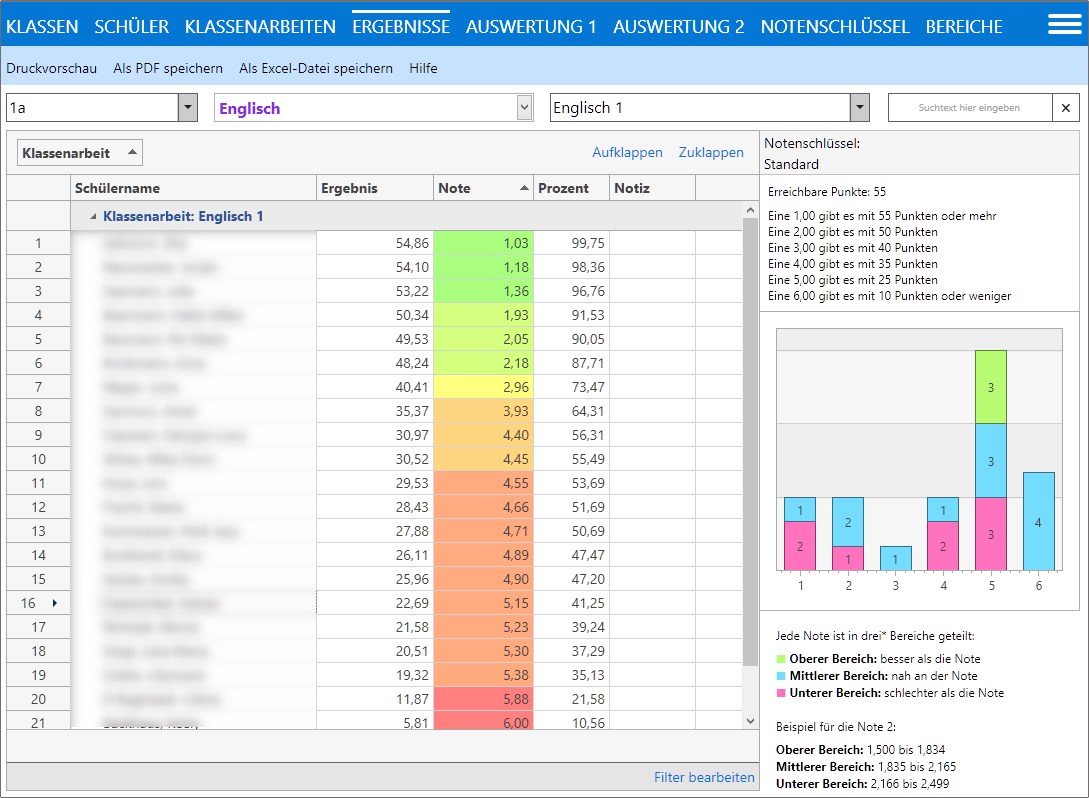Image resolution: width=1089 pixels, height=798 pixels.
Task: Switch to the Auswertung 1 tab
Action: point(530,27)
